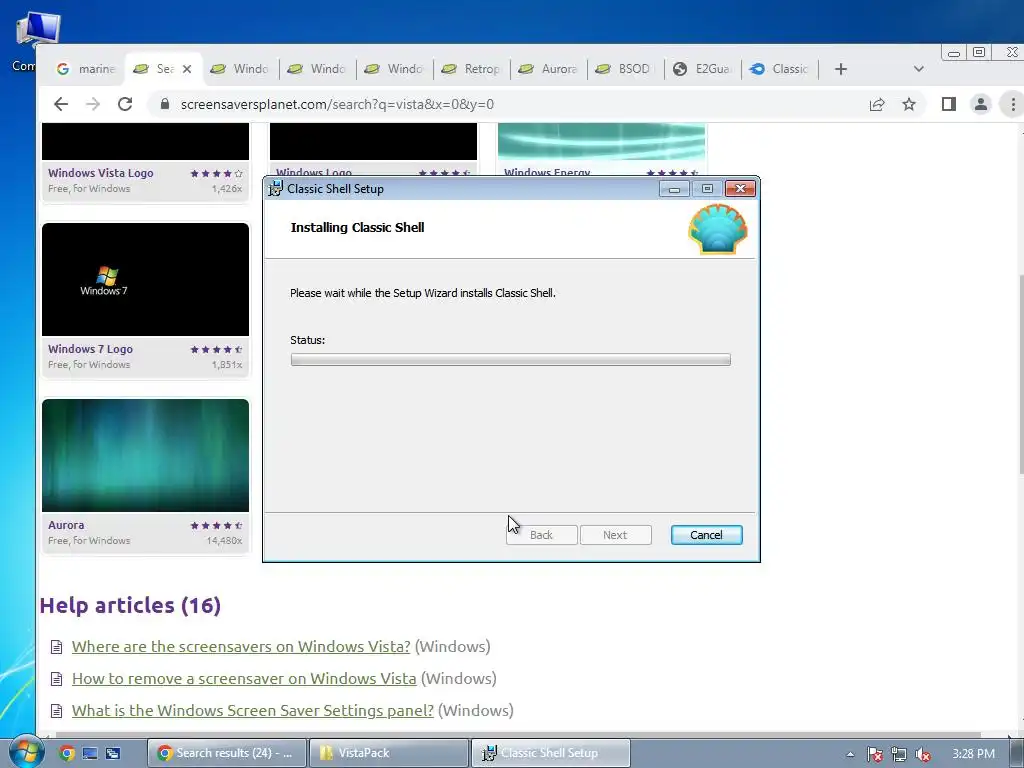
Task: Open the Chrome profile icon
Action: click(980, 104)
